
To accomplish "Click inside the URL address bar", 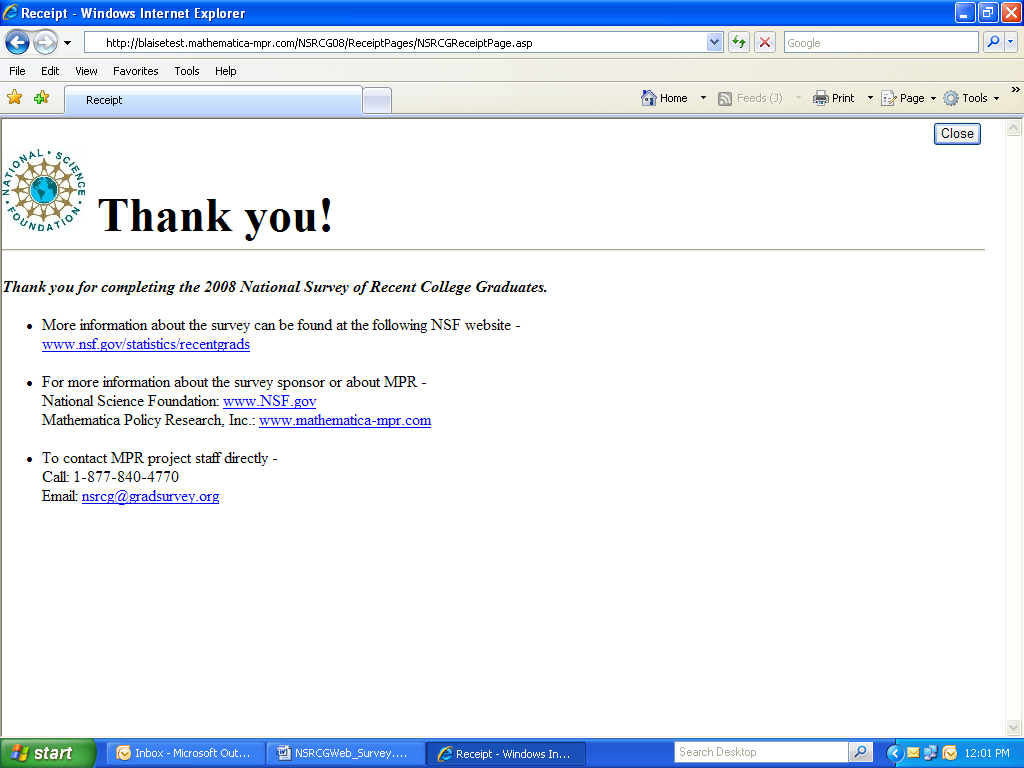I will [395, 43].
